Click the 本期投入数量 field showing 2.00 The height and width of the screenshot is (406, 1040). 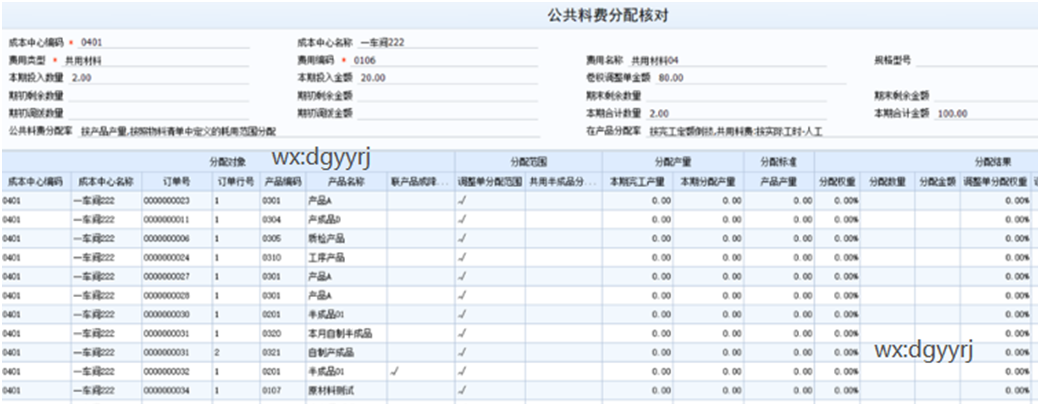(159, 78)
